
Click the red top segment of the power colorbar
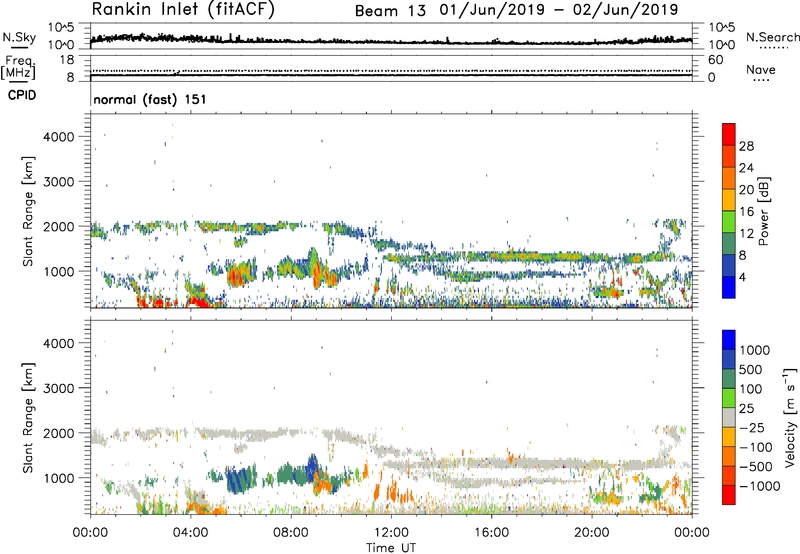pos(729,134)
